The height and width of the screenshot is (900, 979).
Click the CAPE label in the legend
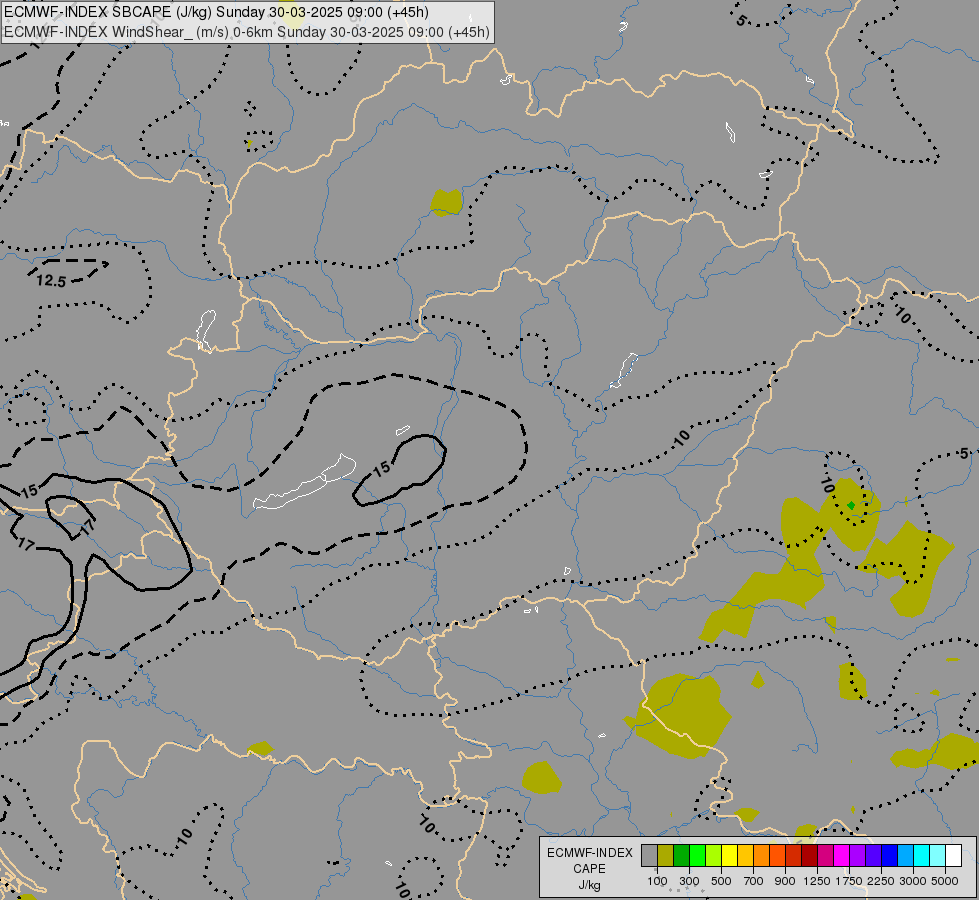click(589, 869)
